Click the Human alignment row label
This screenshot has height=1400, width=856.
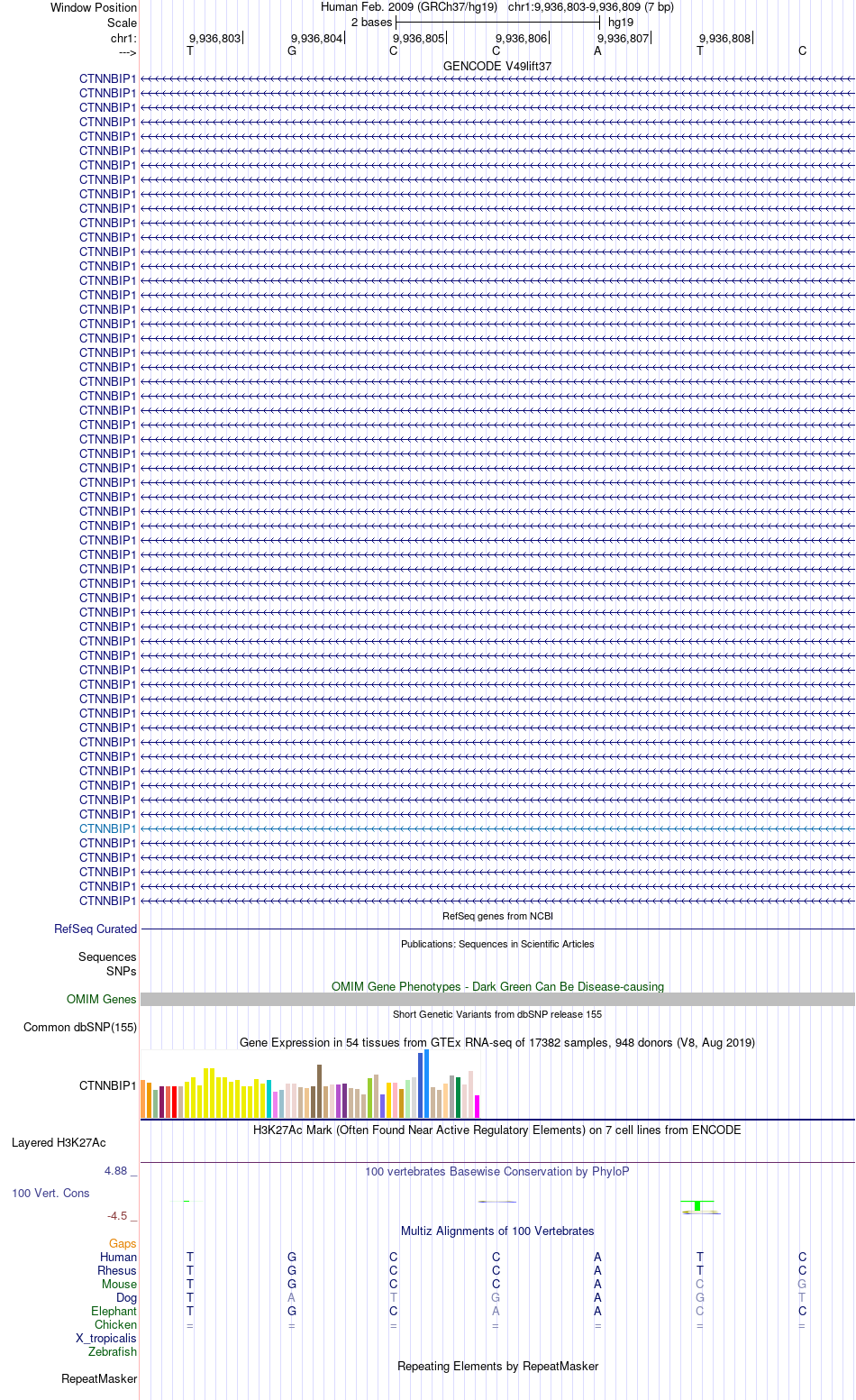pyautogui.click(x=118, y=1257)
